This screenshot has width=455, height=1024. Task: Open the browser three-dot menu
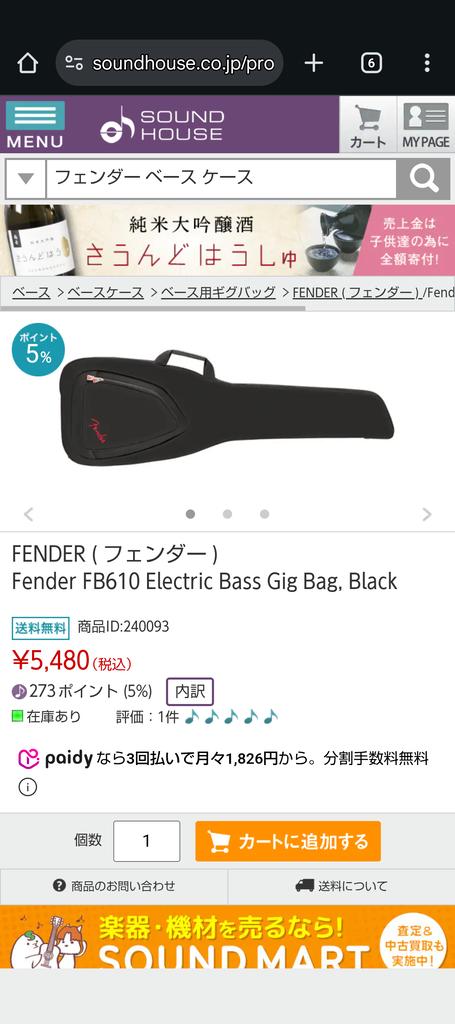[427, 63]
